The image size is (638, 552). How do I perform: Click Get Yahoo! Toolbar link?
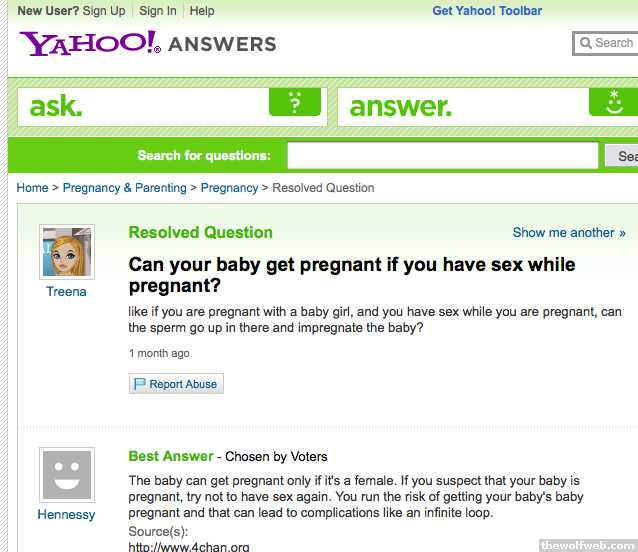click(x=487, y=11)
